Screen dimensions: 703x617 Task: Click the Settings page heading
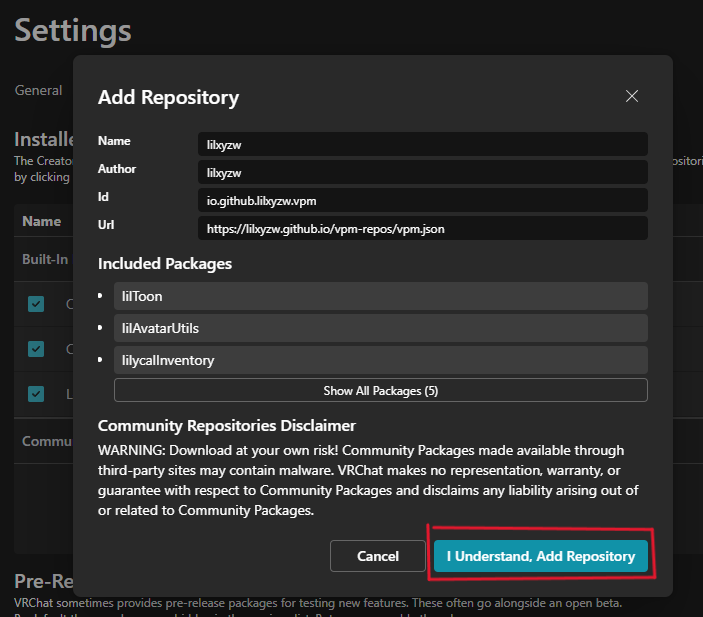click(x=72, y=29)
